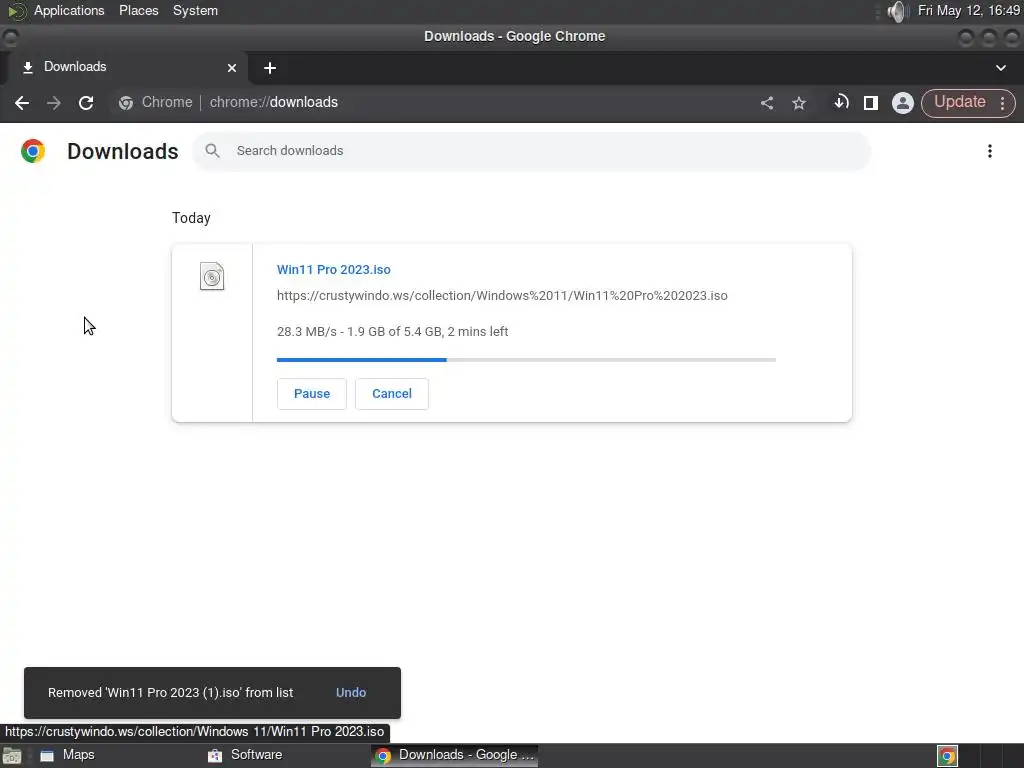Open the Places menu

coord(138,10)
